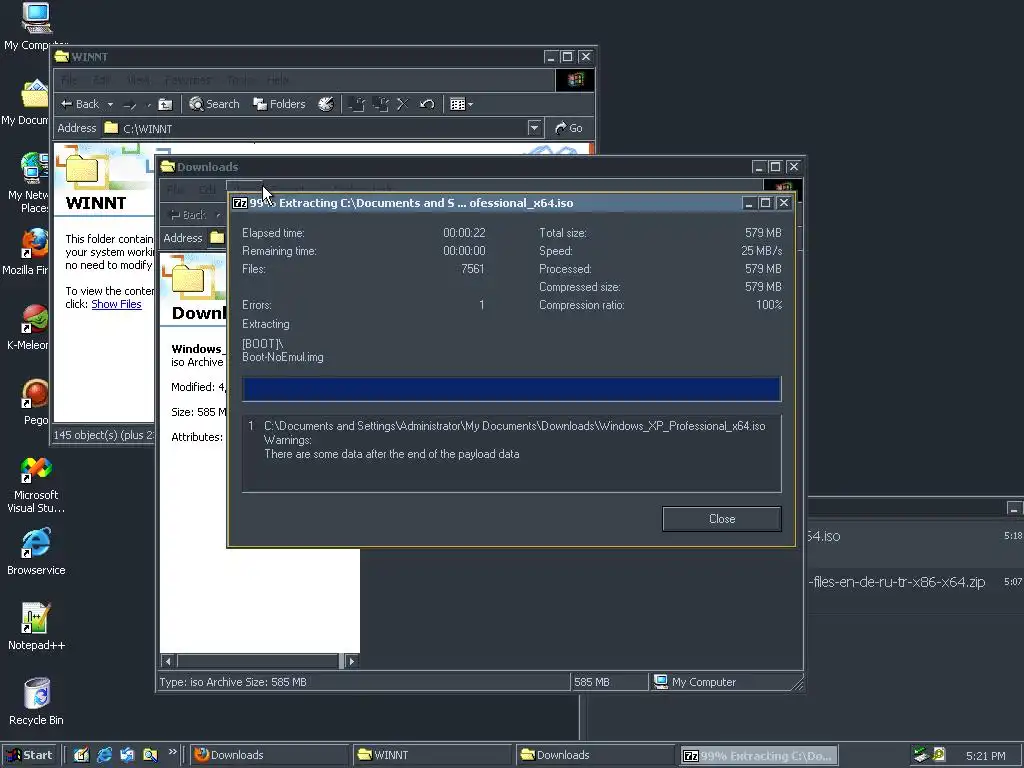
Task: Click folder icon in Downloads address bar
Action: (217, 238)
